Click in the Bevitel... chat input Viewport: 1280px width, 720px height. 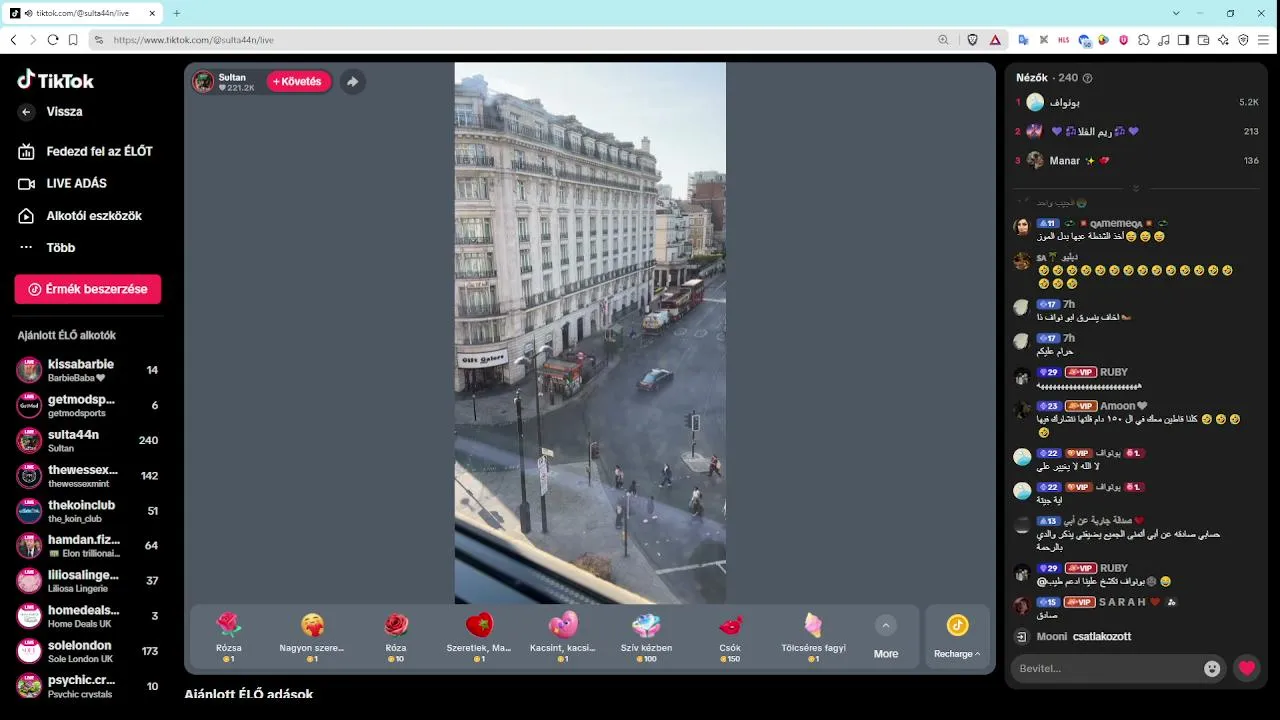click(1105, 668)
